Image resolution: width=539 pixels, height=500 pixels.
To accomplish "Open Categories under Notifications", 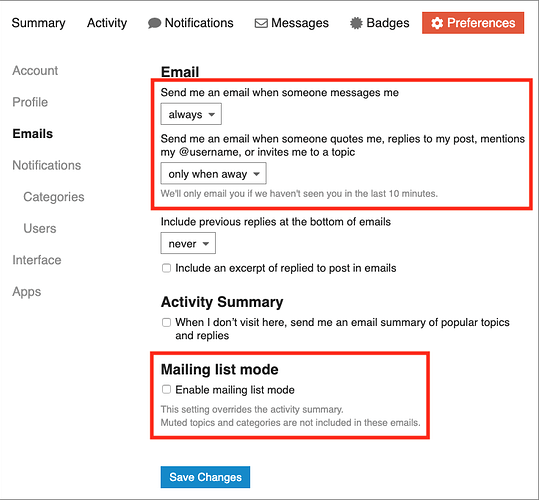I will (x=54, y=197).
